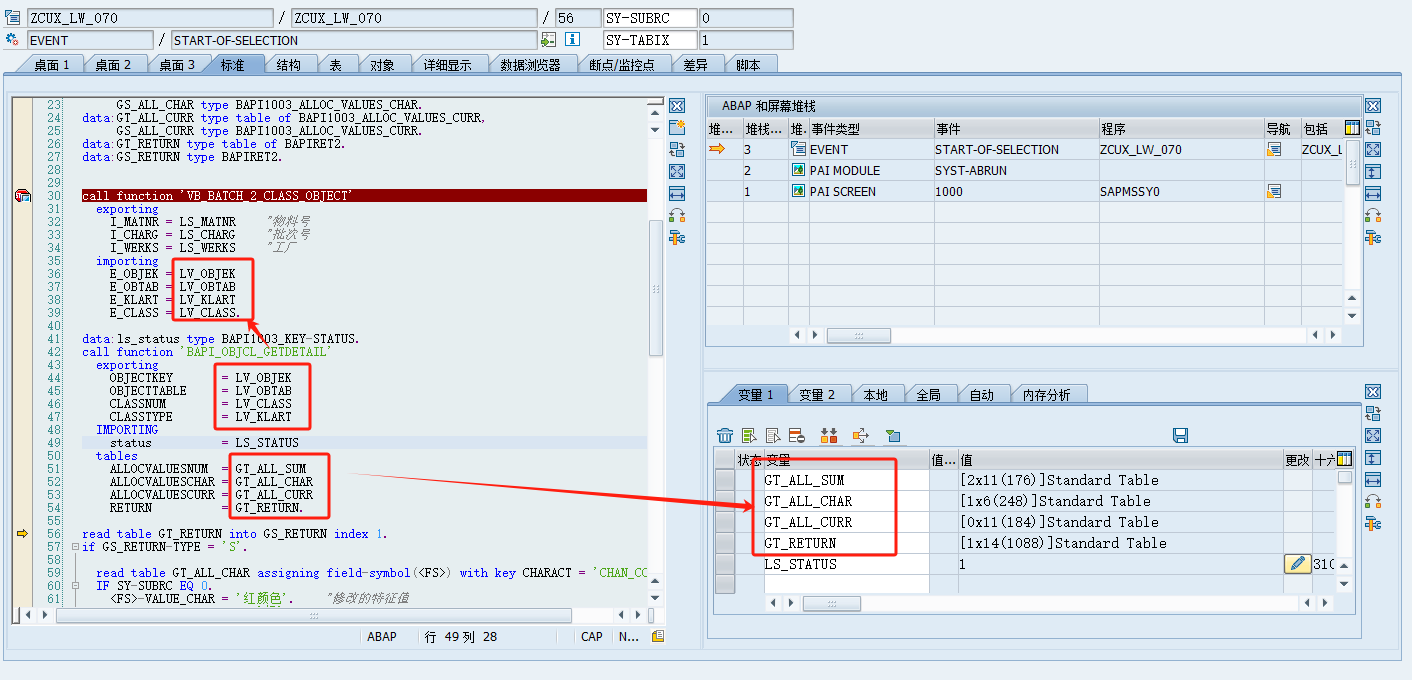This screenshot has width=1412, height=680.
Task: Open the 数据浏览器 tab
Action: pyautogui.click(x=530, y=62)
